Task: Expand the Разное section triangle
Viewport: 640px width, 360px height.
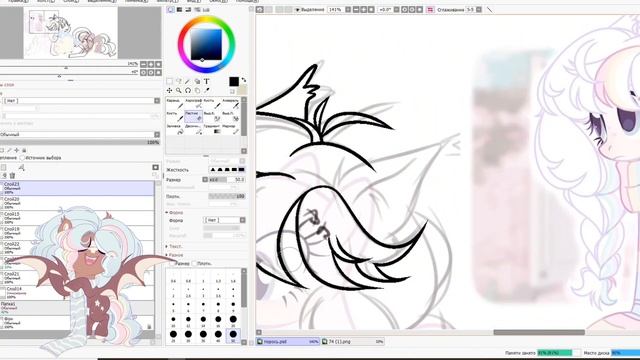Action: [x=167, y=255]
